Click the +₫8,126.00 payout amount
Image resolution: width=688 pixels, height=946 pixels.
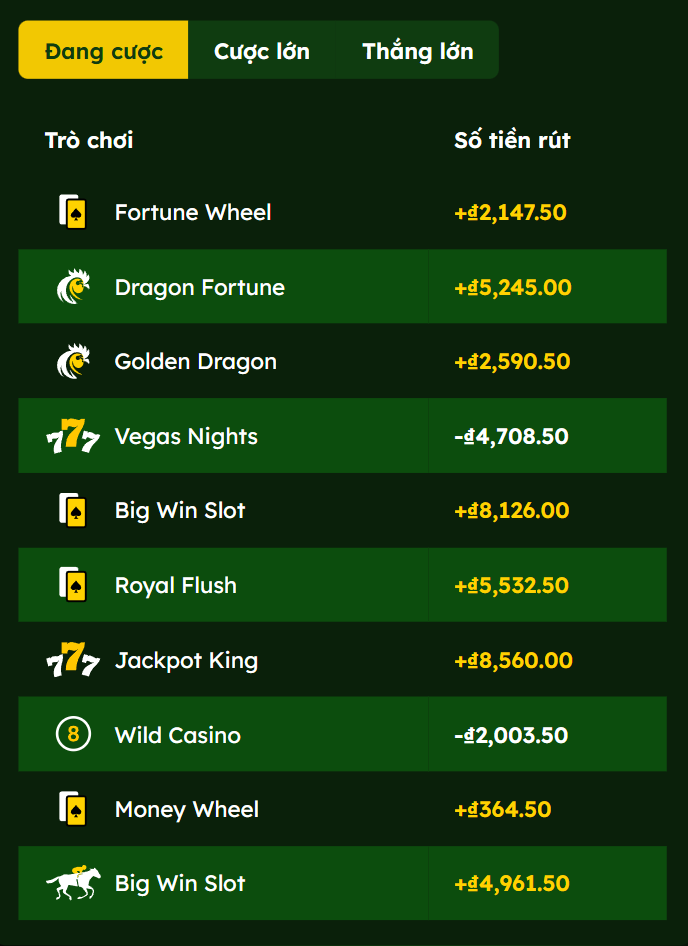(511, 511)
